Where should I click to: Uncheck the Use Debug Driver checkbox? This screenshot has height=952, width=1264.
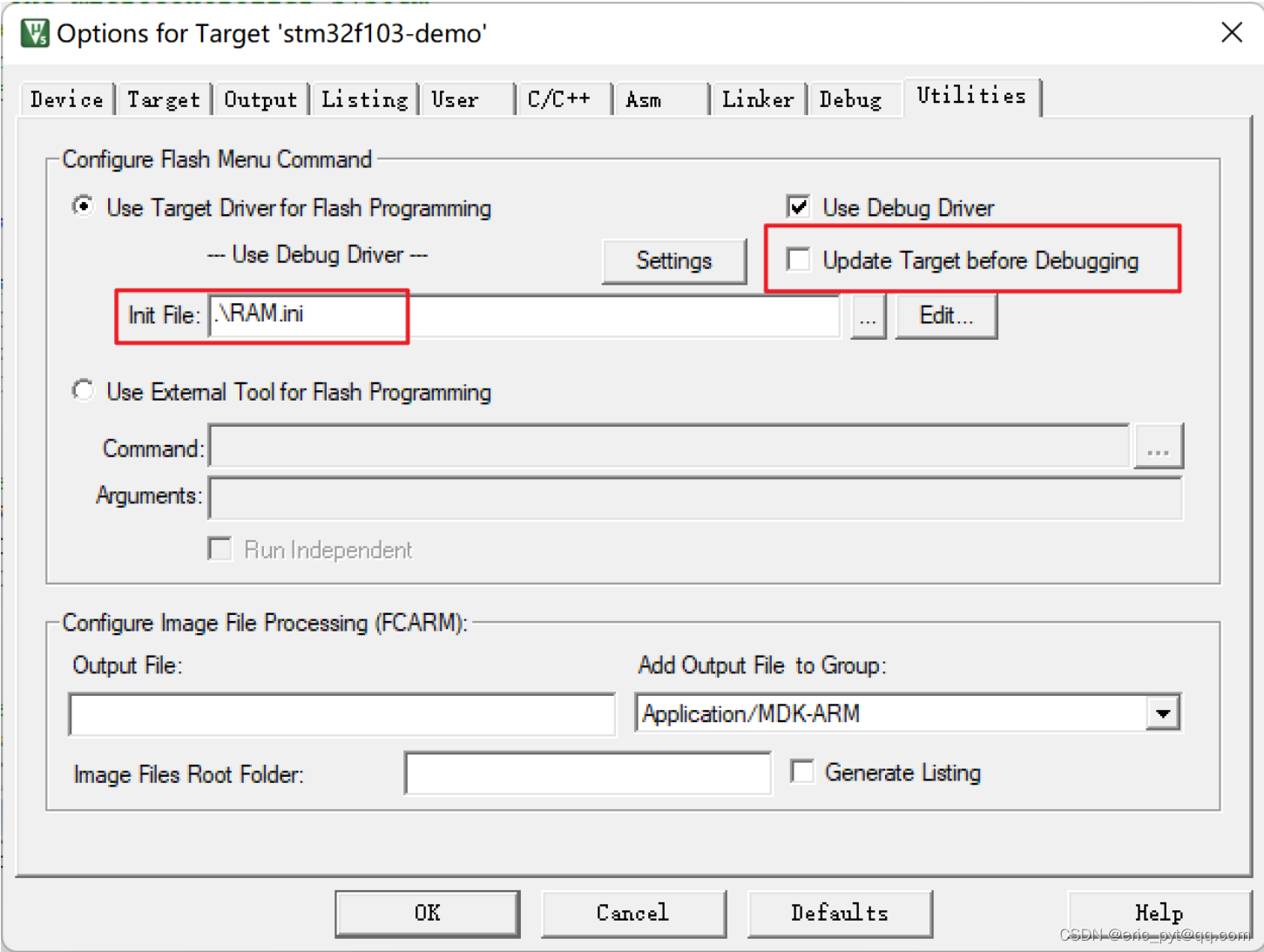798,206
